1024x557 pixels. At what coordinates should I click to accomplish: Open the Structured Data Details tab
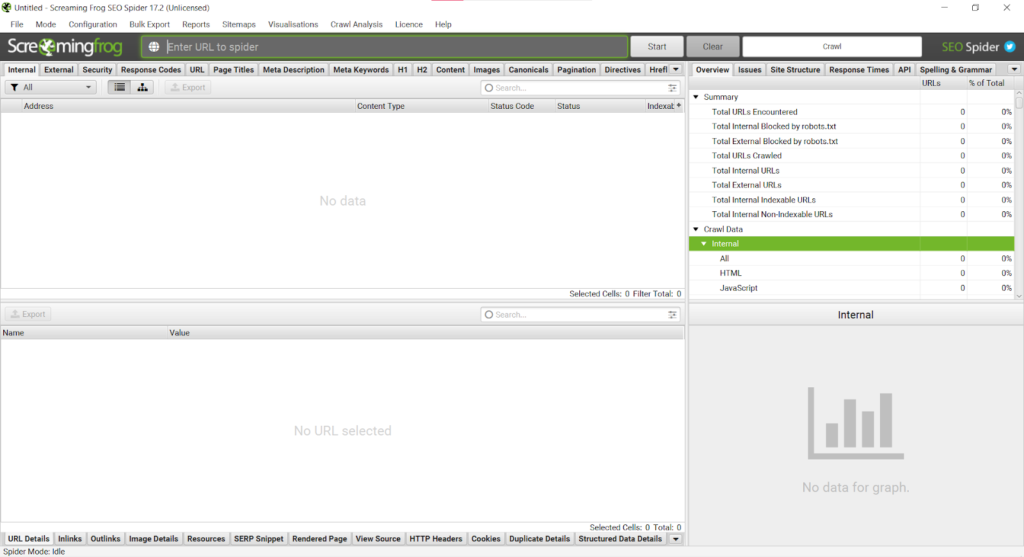(620, 539)
